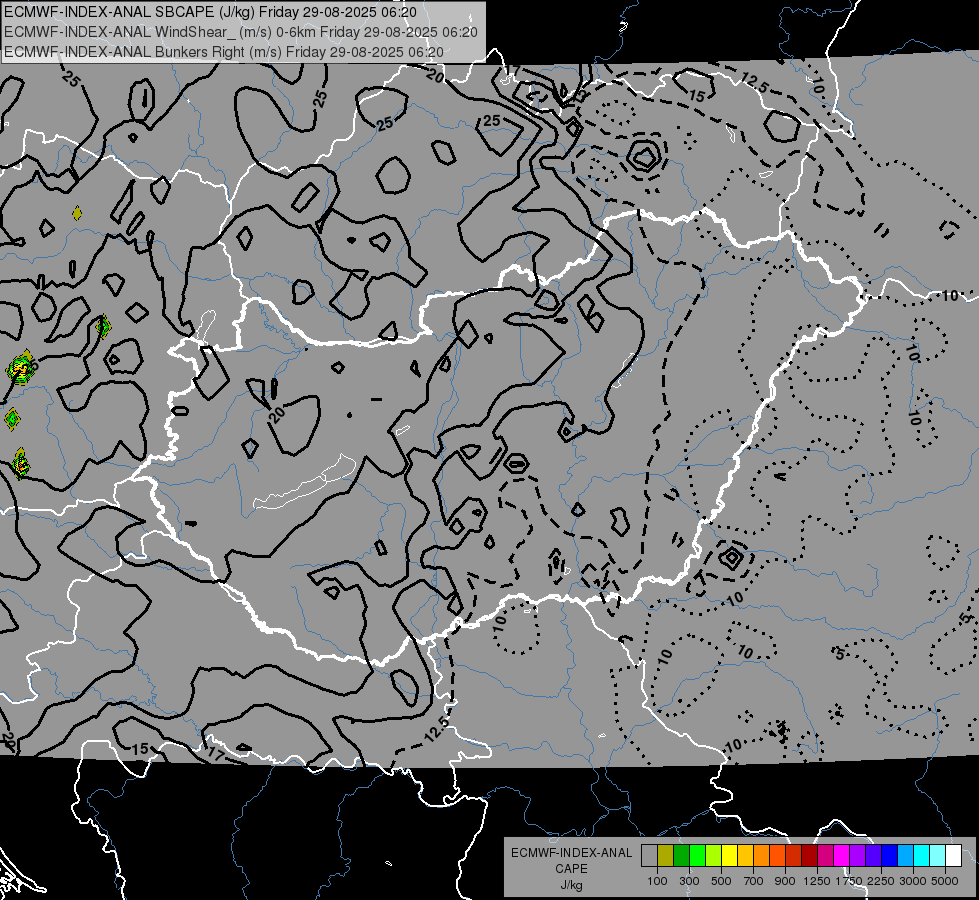Select the sky blue swatch left of 3000
This screenshot has height=900, width=979.
pos(905,856)
